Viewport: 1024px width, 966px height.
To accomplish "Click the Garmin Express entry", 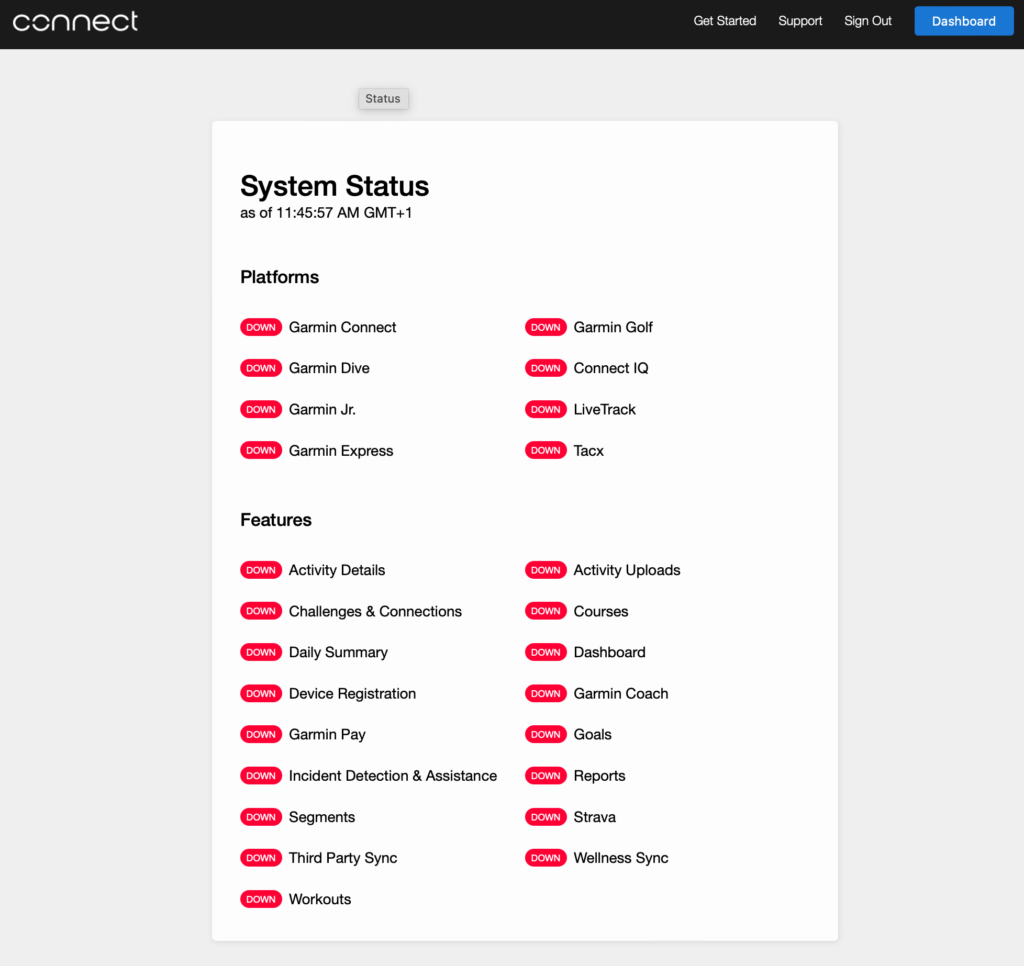I will 341,450.
